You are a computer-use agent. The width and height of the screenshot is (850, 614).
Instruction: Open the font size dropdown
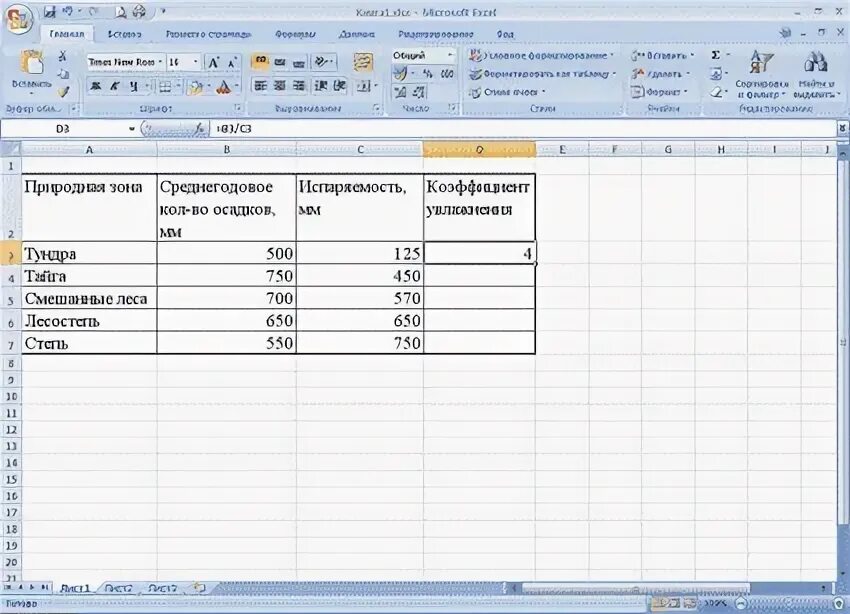(x=196, y=62)
